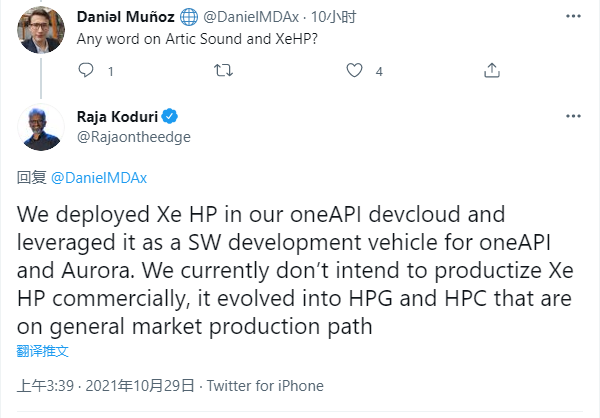Open more options on Raja Koduri's tweet
This screenshot has height=418, width=600.
click(573, 116)
